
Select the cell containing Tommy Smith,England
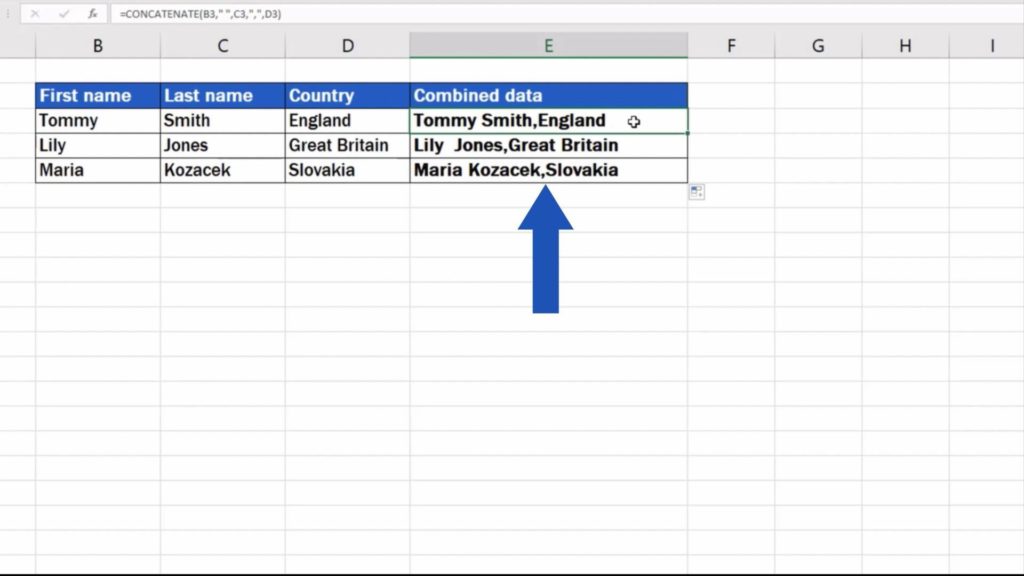(x=548, y=120)
